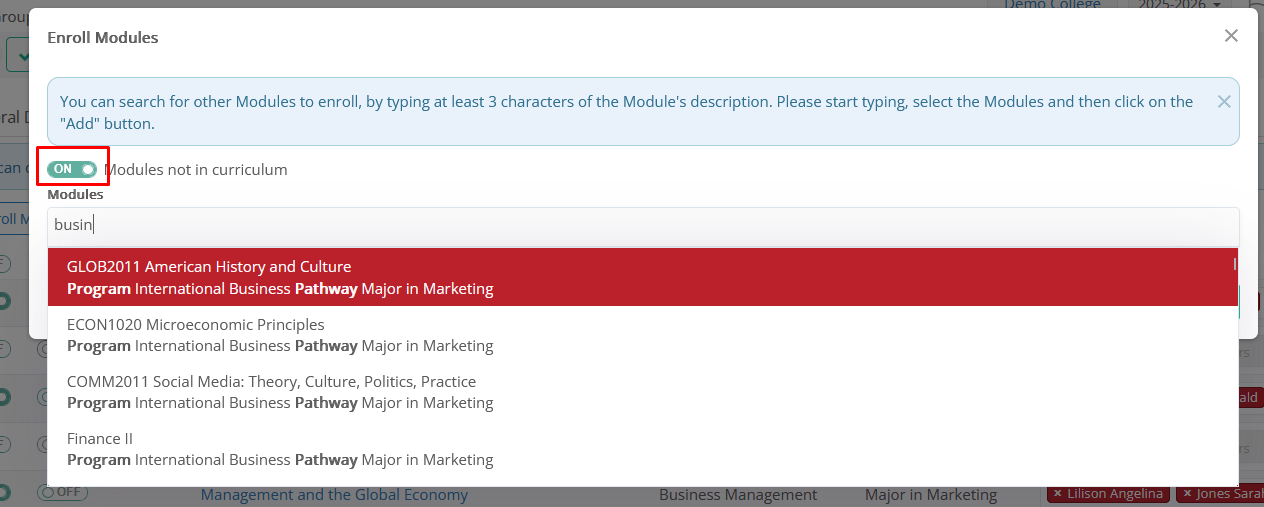This screenshot has width=1264, height=507.
Task: Click the green toggle at bottom-left edge
Action: click(x=4, y=493)
